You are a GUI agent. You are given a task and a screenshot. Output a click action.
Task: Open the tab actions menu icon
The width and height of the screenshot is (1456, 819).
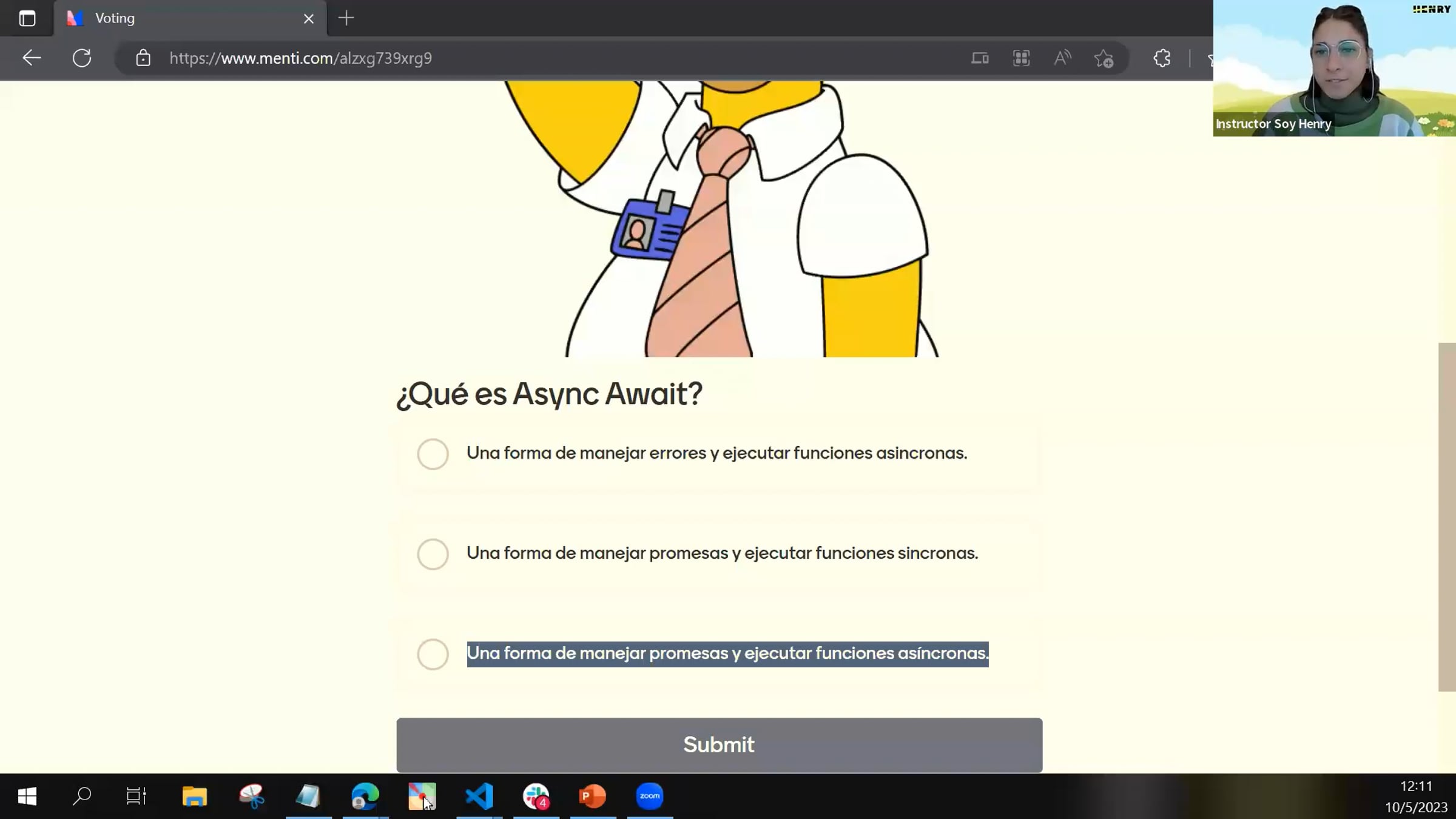(x=27, y=18)
